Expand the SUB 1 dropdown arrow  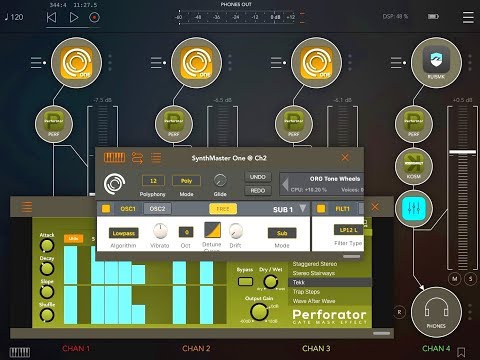(x=302, y=209)
